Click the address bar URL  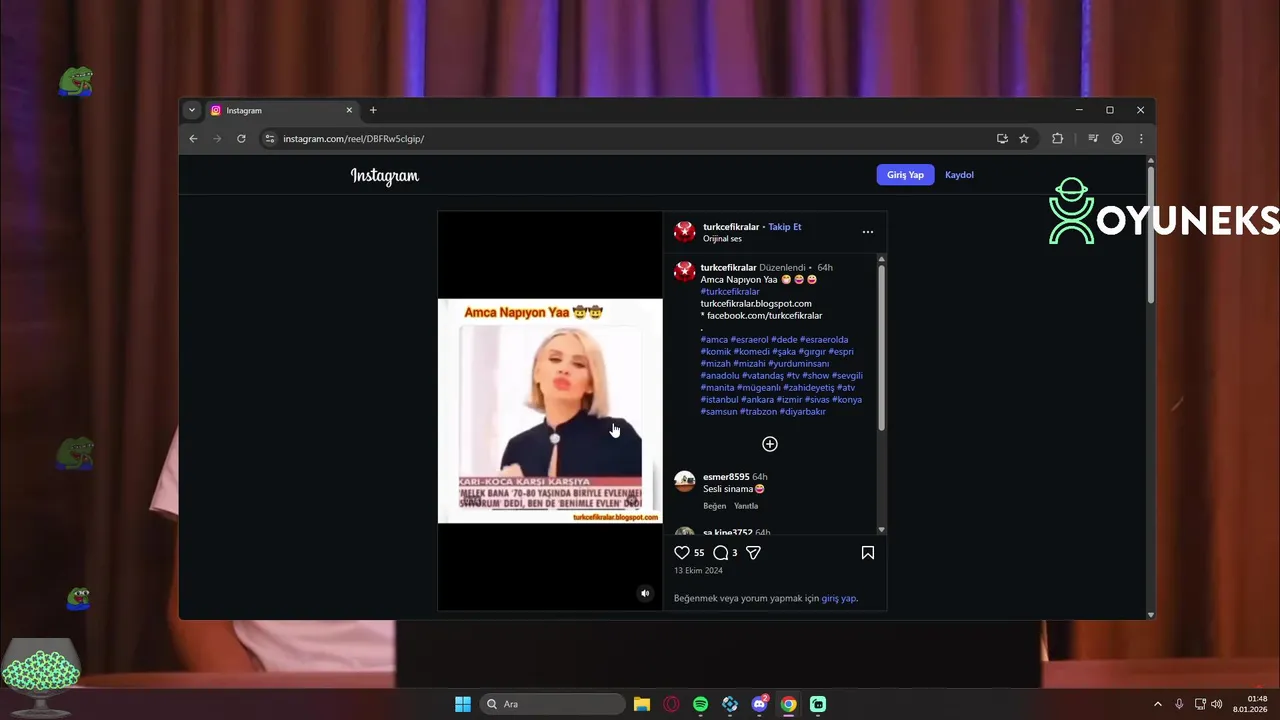pos(353,139)
